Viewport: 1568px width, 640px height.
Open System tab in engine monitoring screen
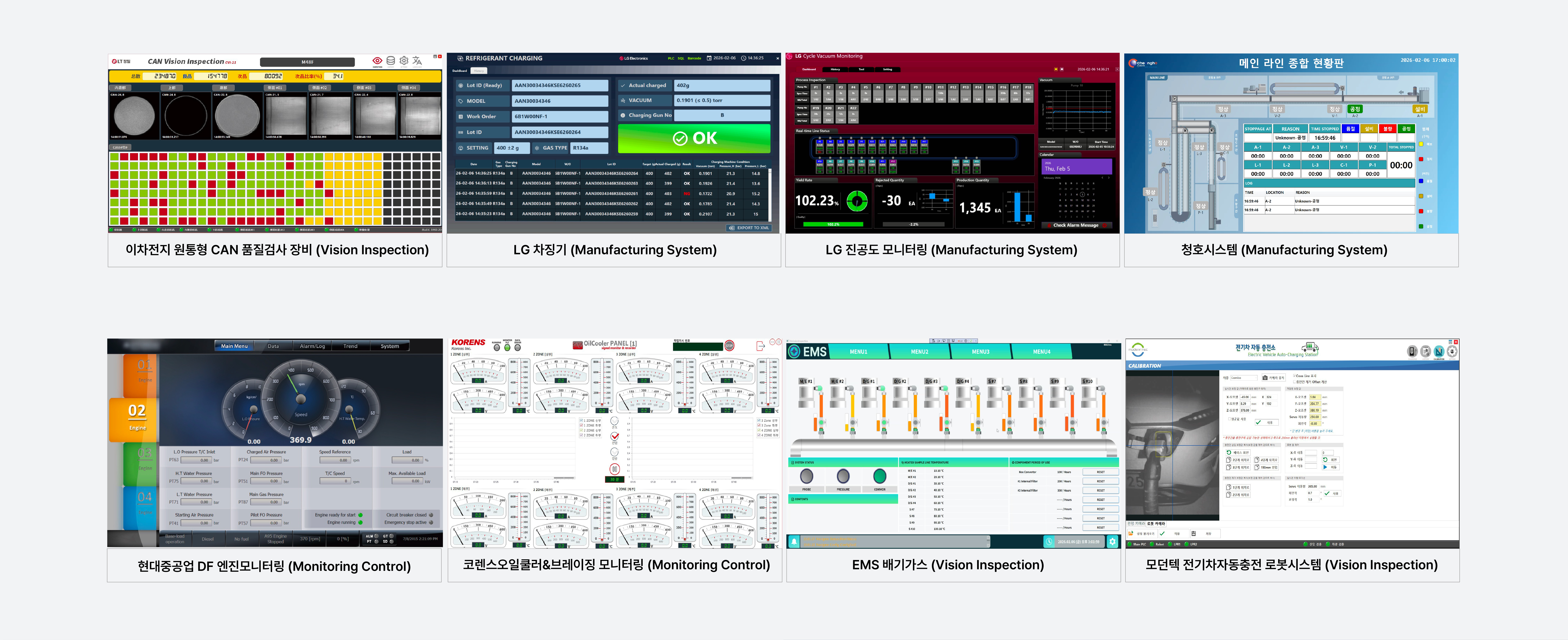[x=390, y=346]
